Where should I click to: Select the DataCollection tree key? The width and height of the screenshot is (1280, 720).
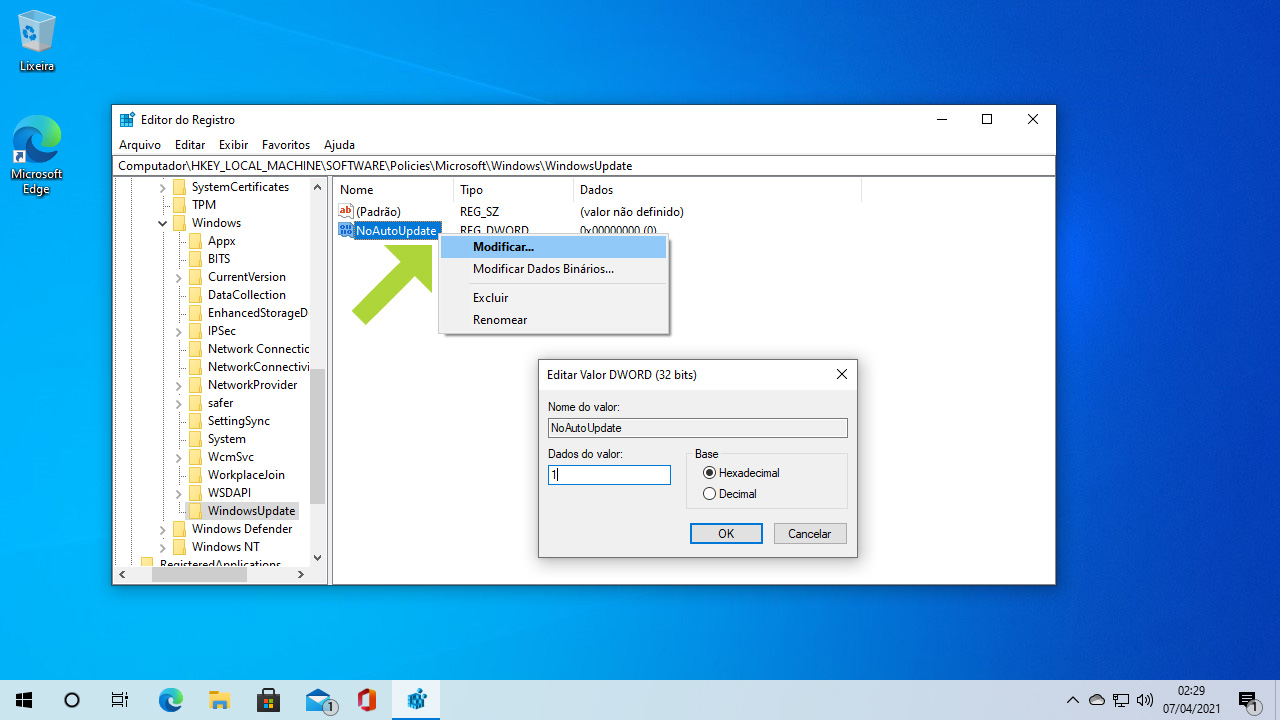tap(247, 295)
